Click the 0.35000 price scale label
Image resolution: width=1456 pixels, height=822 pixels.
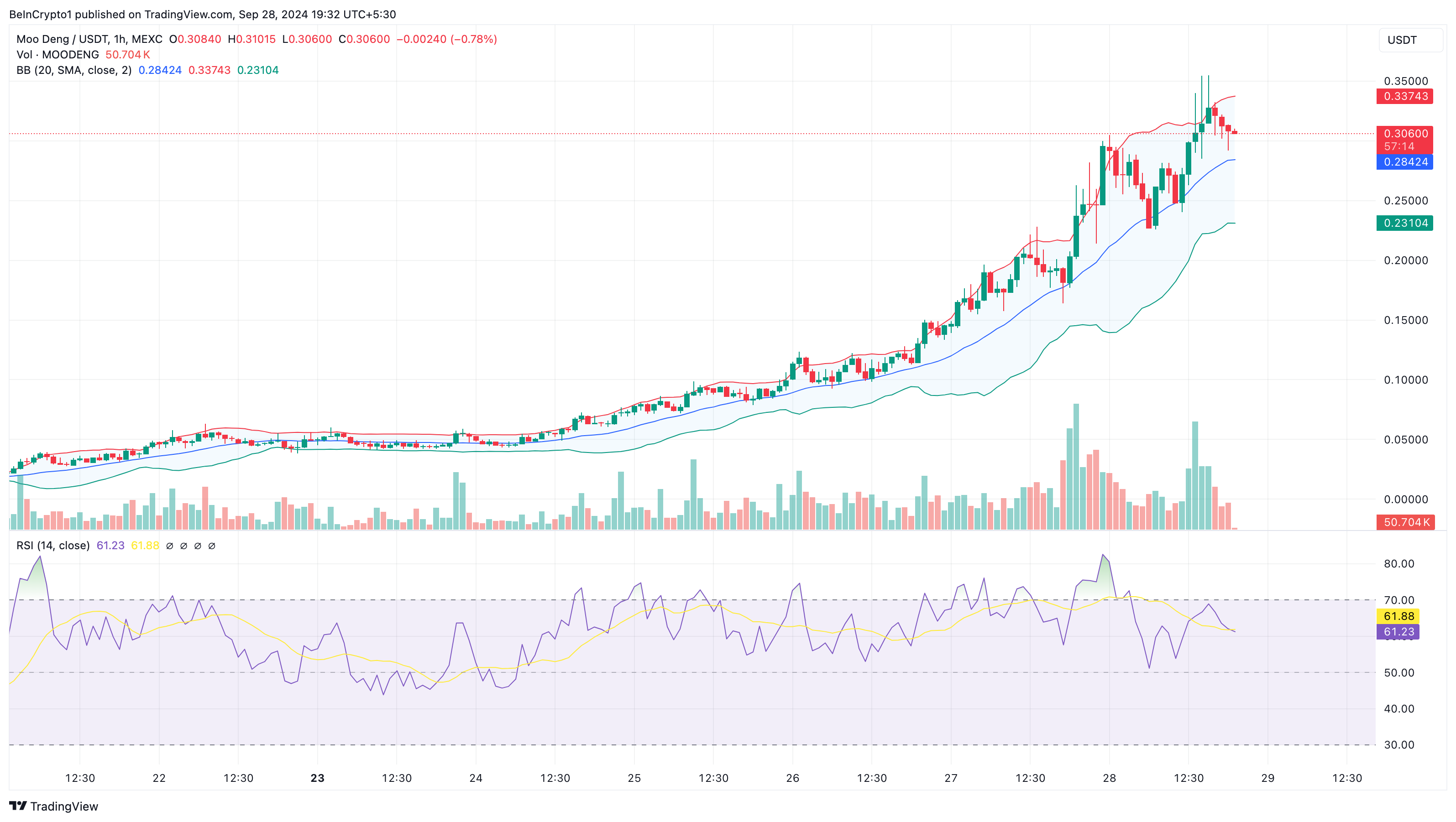(x=1406, y=81)
